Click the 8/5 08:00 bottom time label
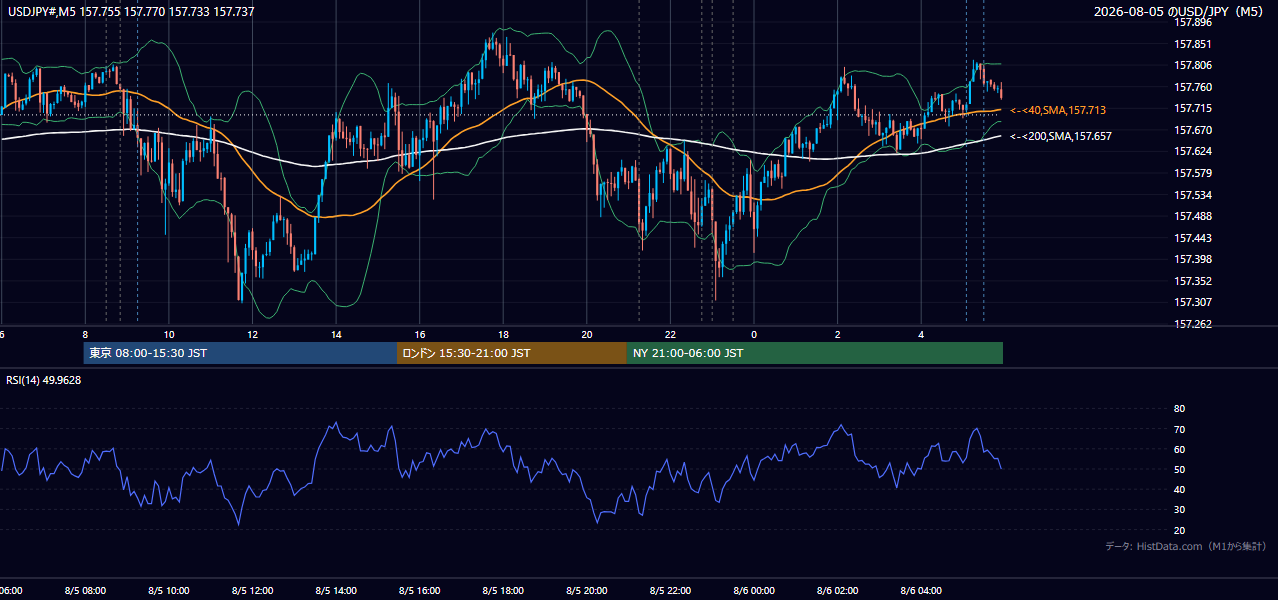 [85, 591]
